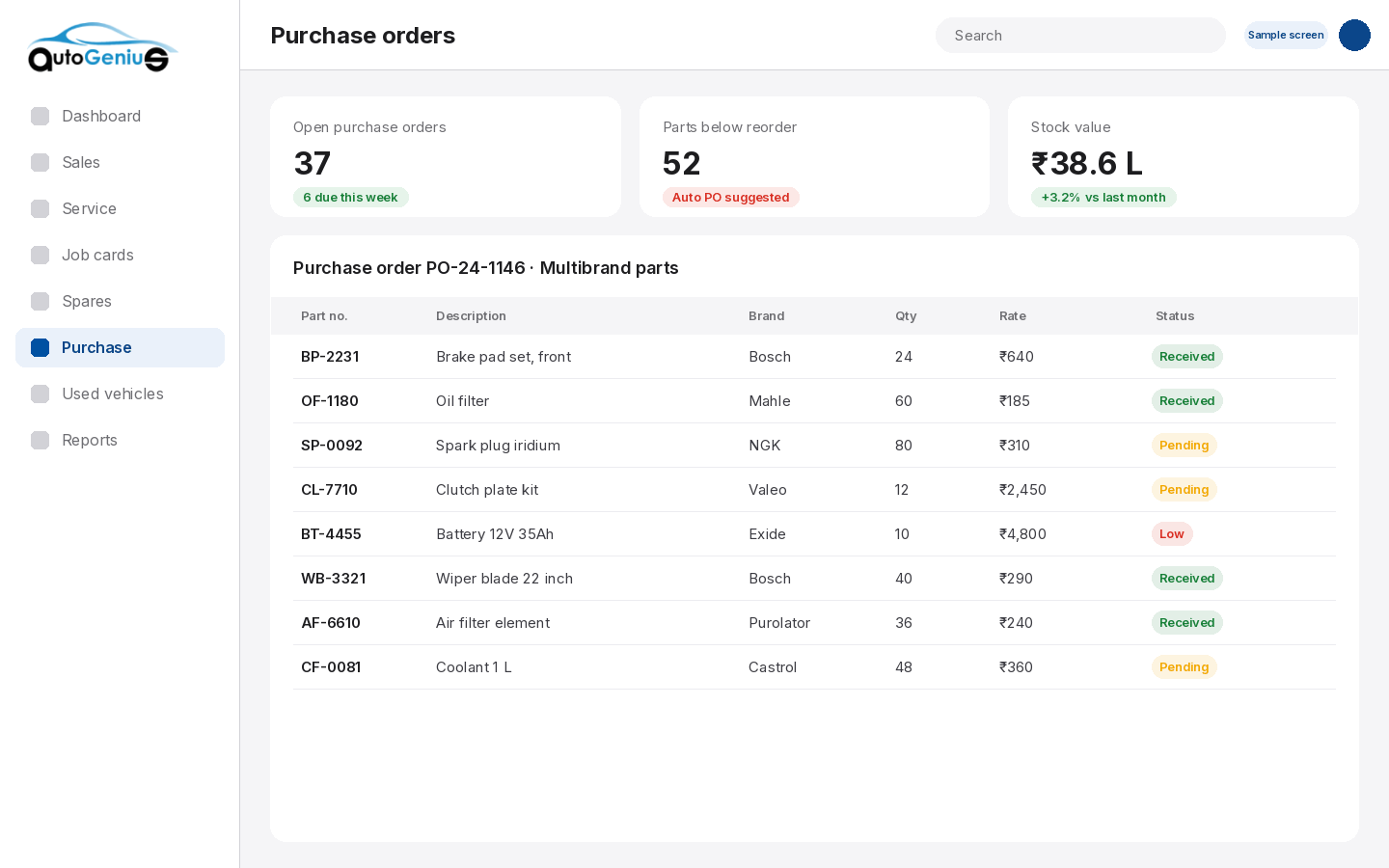Click the Purchase order PO-24-1146 heading
The height and width of the screenshot is (868, 1389).
pos(486,268)
